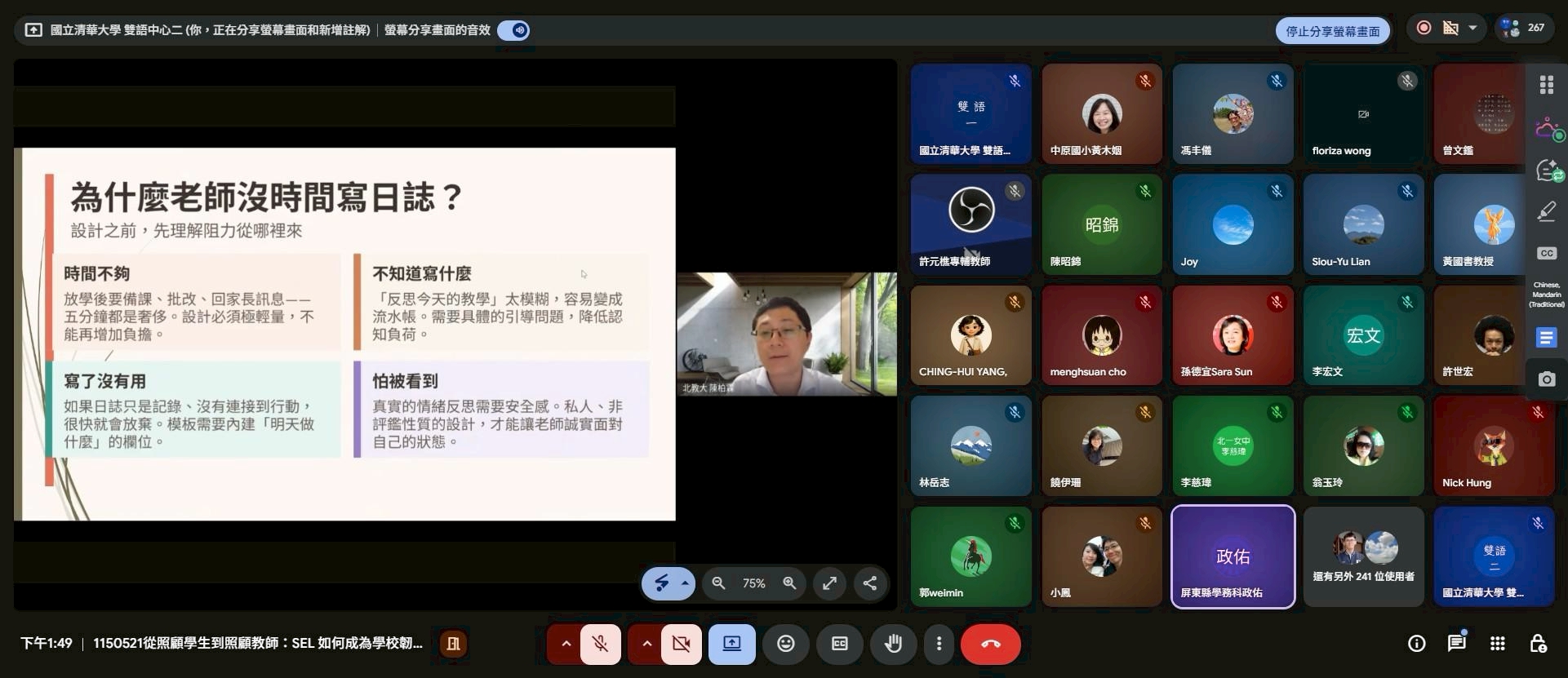
Task: Open meeting details info icon
Action: coord(1417,644)
